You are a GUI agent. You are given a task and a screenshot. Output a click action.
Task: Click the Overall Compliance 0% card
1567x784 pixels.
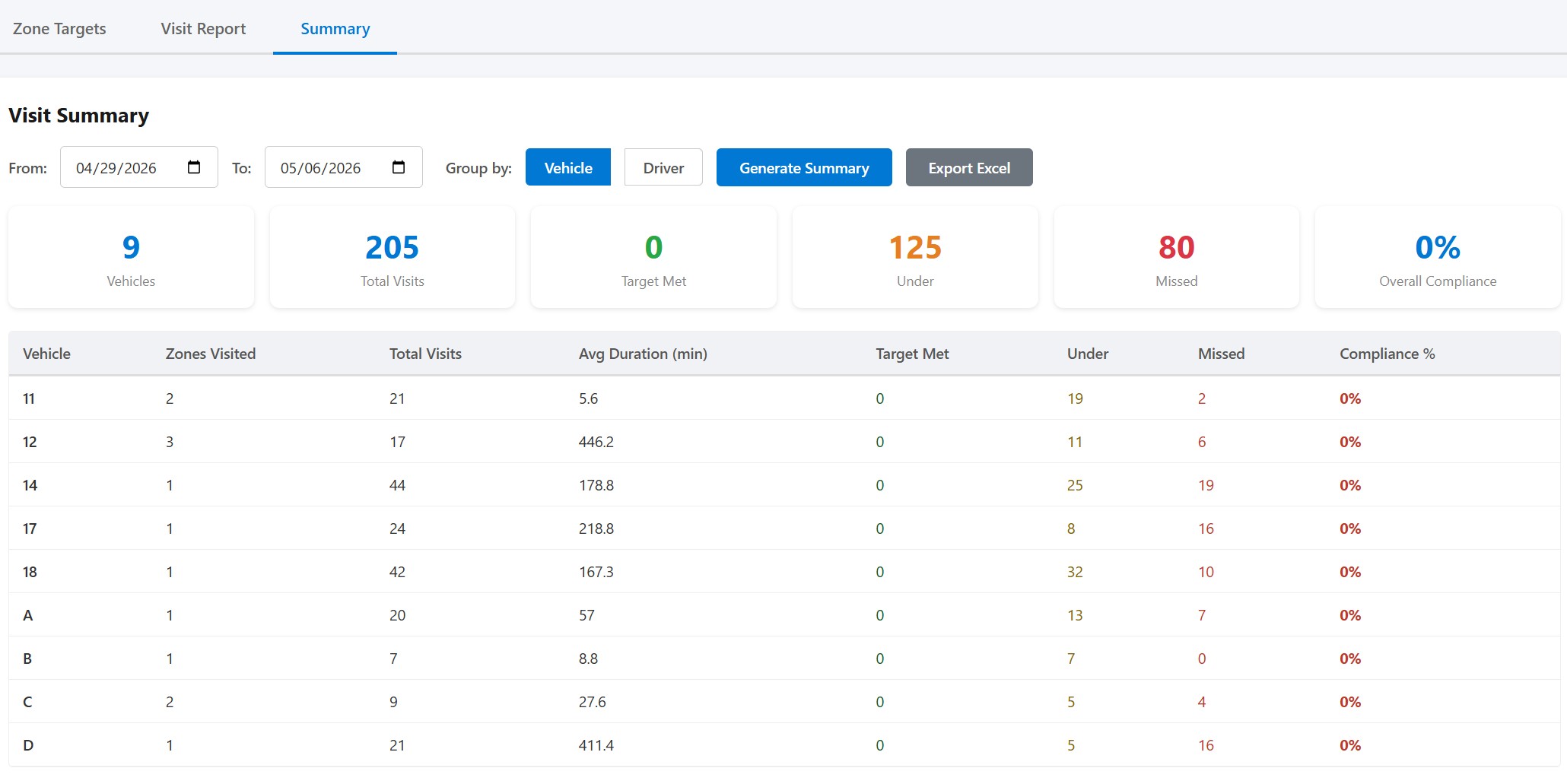[x=1438, y=257]
